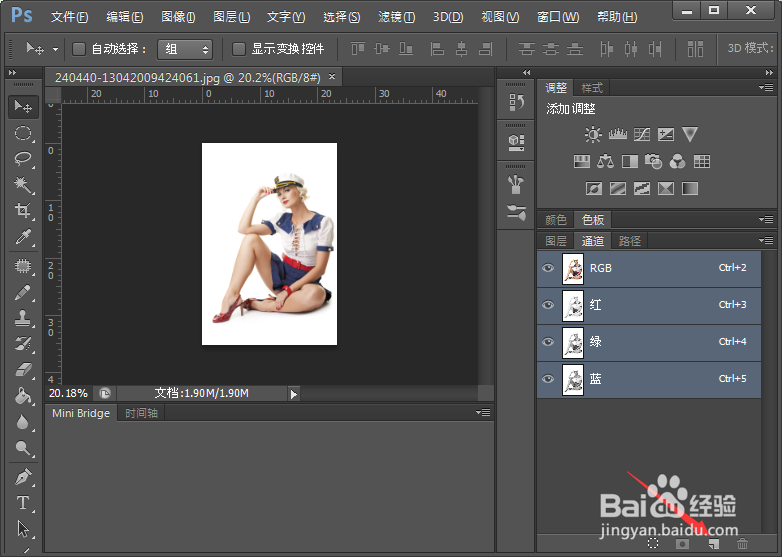Add a Hue/Saturation adjustment
Screen dimensions: 782x557
point(582,161)
